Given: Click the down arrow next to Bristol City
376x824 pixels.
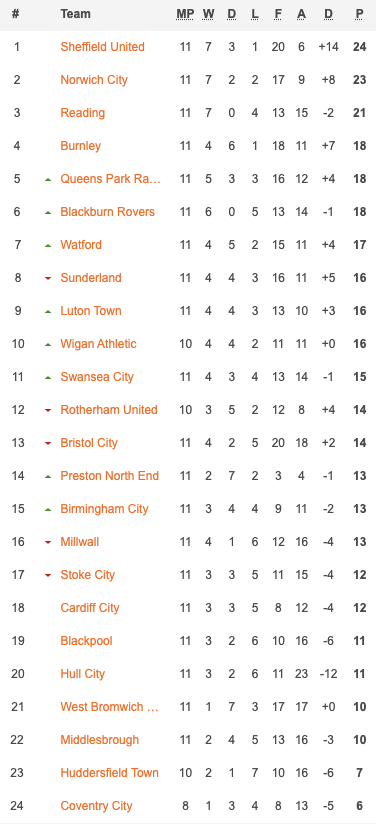Looking at the screenshot, I should [x=48, y=443].
